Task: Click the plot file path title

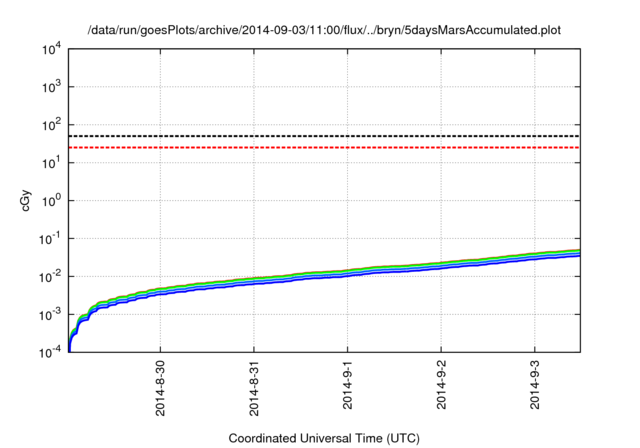Action: (324, 30)
